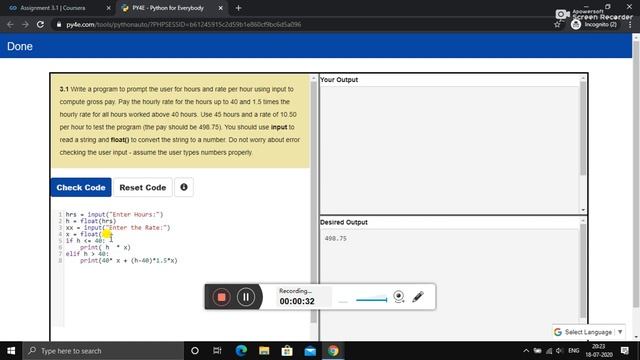Close the Assignment 3.1 Coursera tab

pyautogui.click(x=109, y=8)
